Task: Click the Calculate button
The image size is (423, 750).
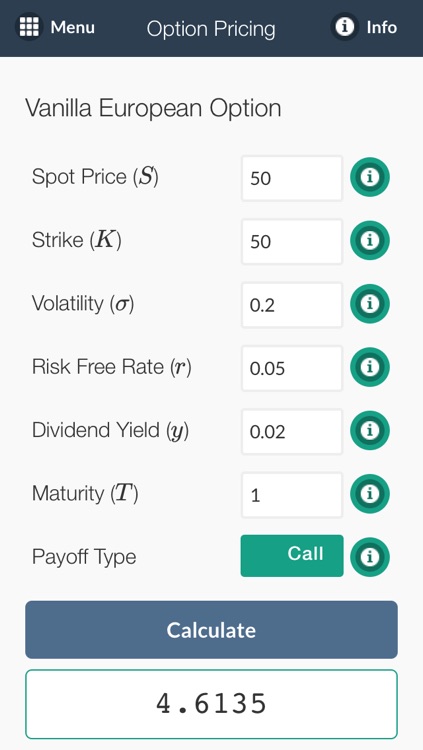Action: pos(212,629)
